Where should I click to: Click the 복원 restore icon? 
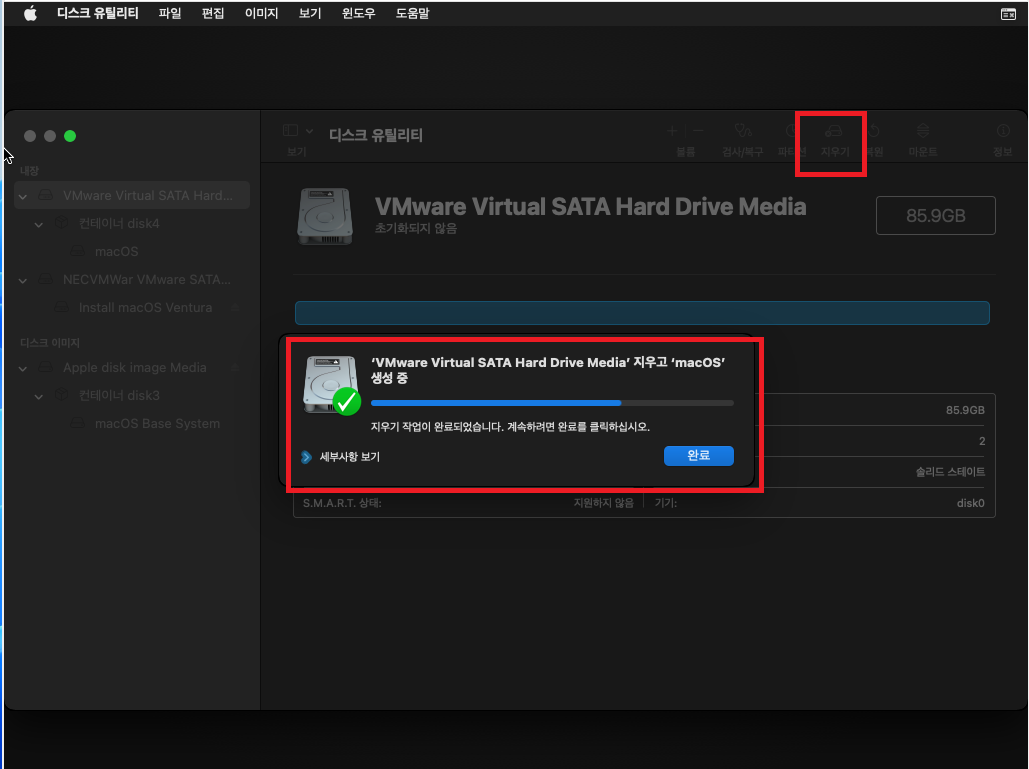click(873, 131)
